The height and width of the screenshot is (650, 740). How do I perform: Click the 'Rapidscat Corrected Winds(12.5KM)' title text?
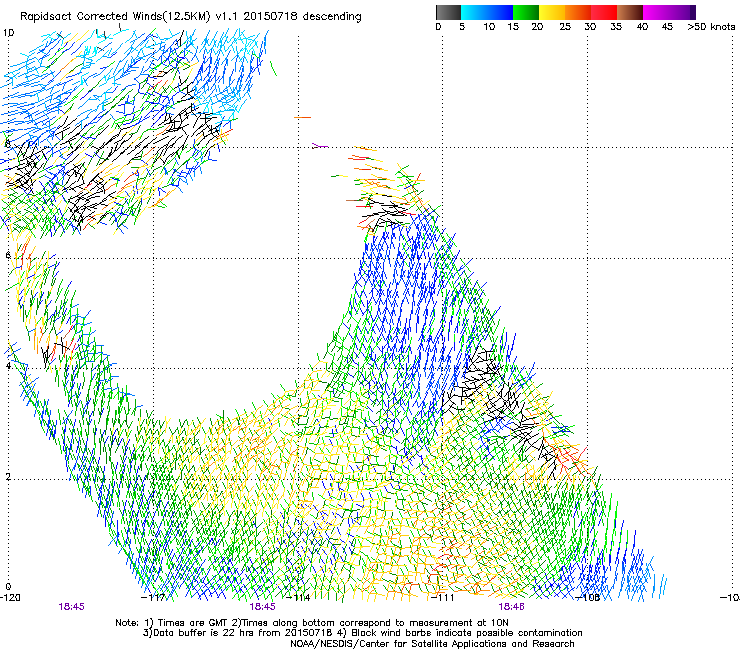coord(115,17)
